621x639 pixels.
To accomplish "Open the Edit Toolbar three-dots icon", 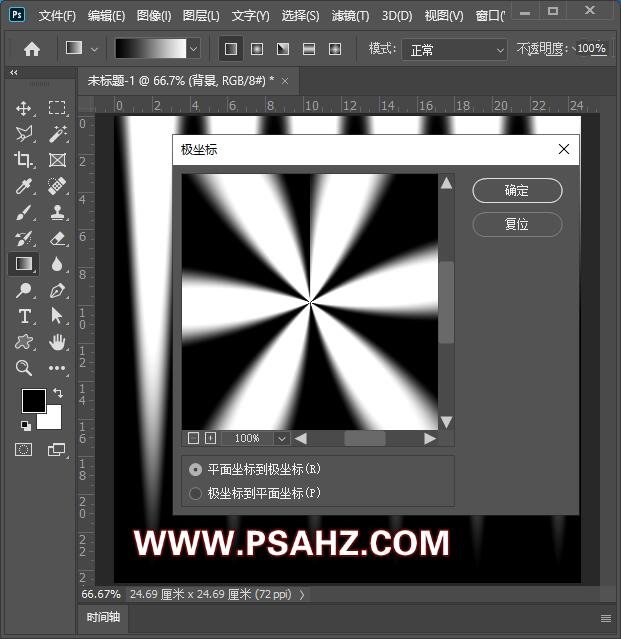I will click(57, 368).
